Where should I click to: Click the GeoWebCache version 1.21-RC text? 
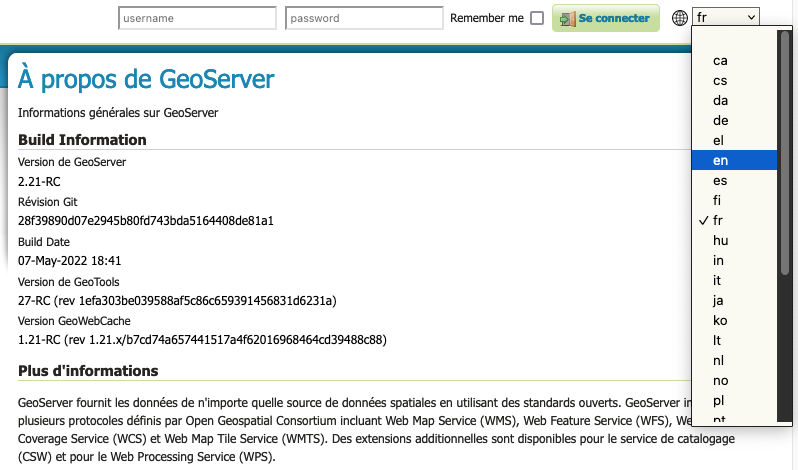tap(202, 340)
